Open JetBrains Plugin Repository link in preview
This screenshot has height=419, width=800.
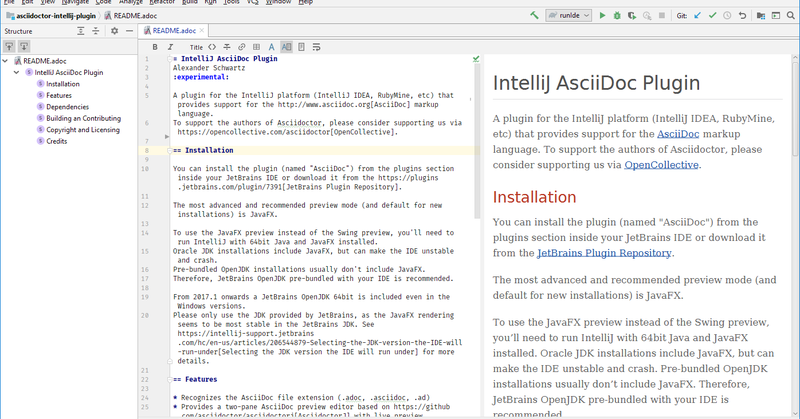coord(604,253)
